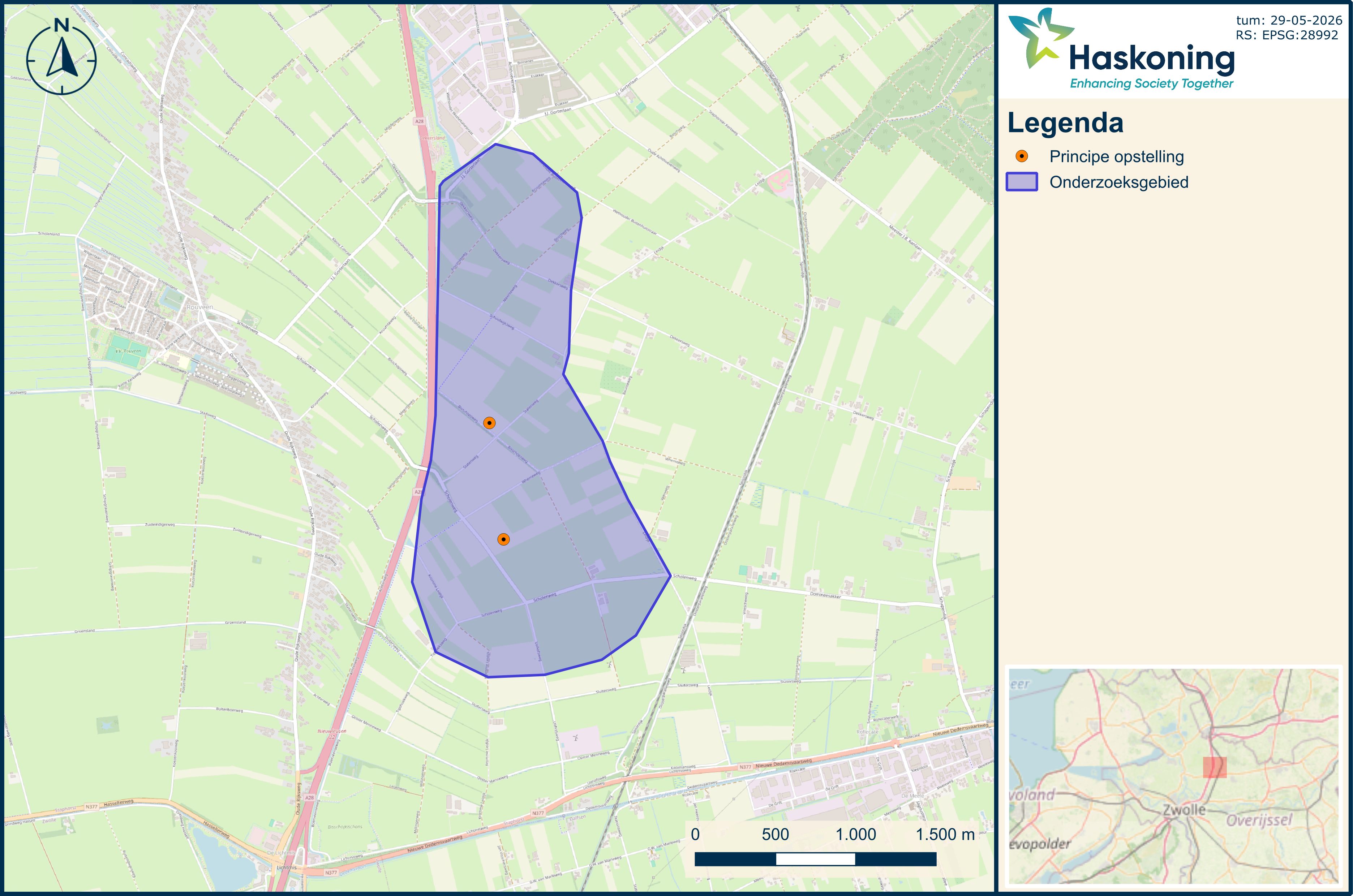The width and height of the screenshot is (1353, 896).
Task: Open the overview inset map of Zwolle region
Action: point(1173,776)
